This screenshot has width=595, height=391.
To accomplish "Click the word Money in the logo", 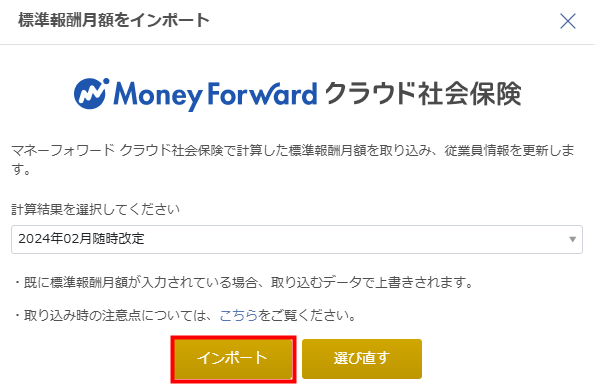I will click(x=158, y=96).
